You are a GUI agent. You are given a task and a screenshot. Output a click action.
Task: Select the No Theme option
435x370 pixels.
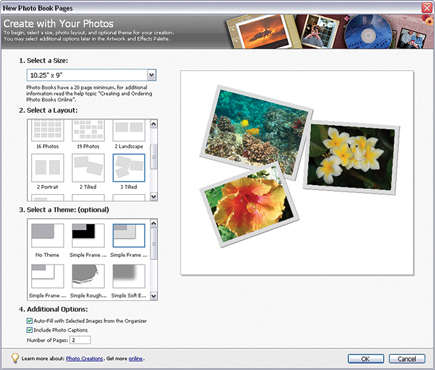coord(47,235)
